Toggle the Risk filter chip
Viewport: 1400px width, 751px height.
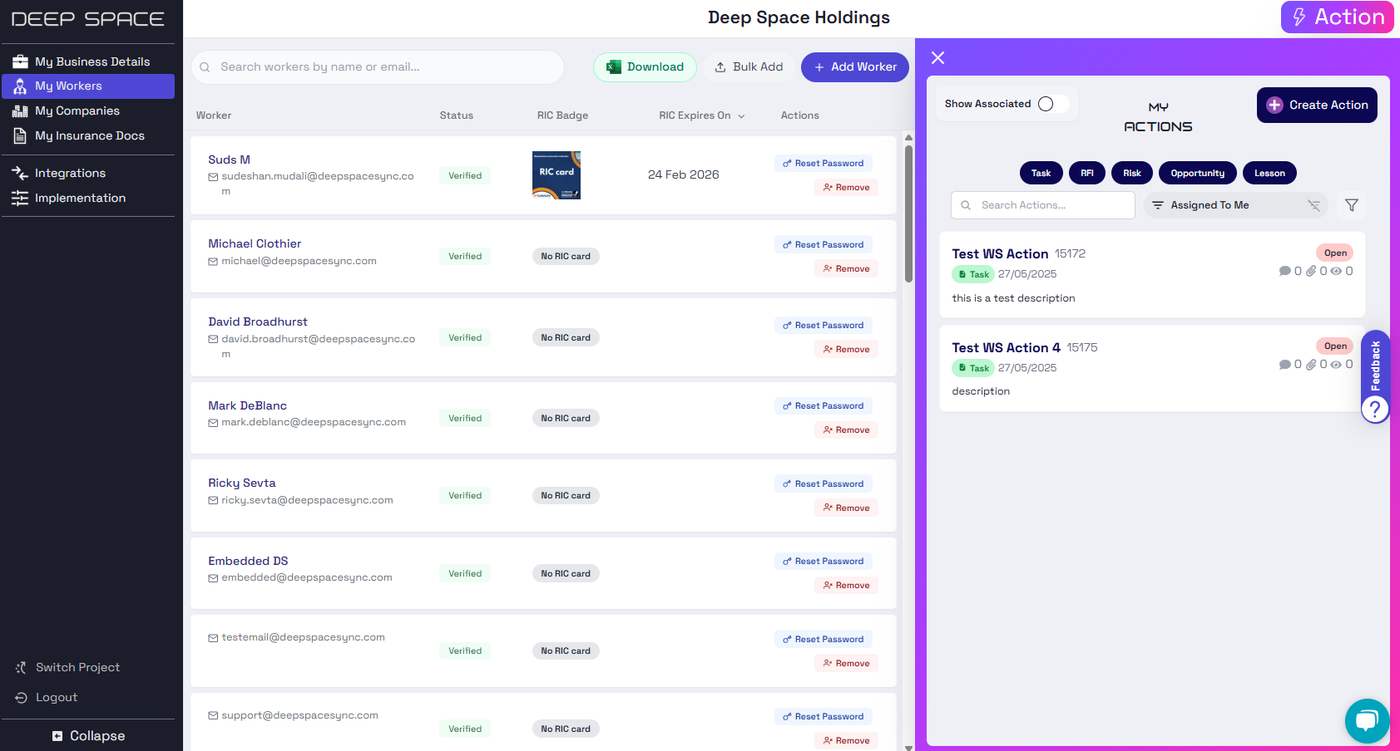[x=1132, y=173]
